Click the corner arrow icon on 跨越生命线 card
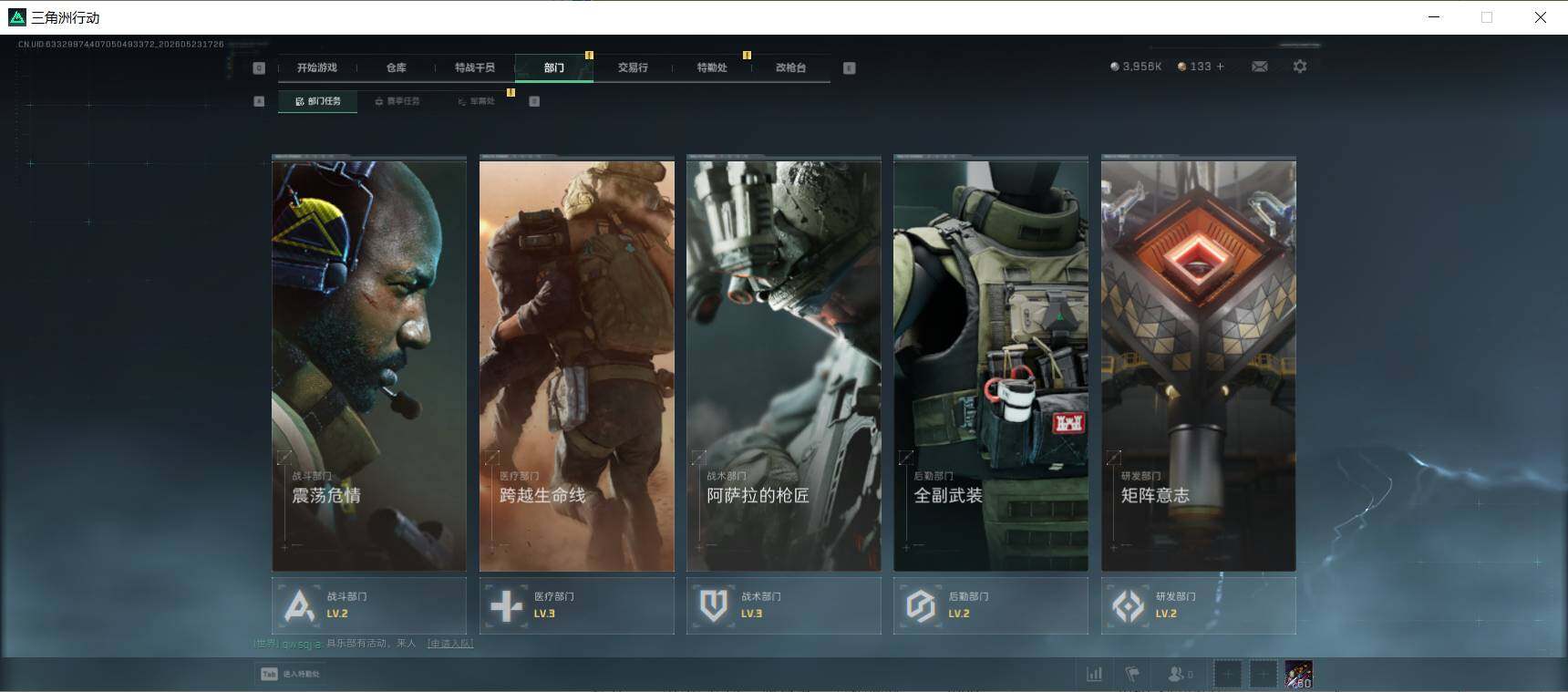The image size is (1568, 692). [492, 457]
